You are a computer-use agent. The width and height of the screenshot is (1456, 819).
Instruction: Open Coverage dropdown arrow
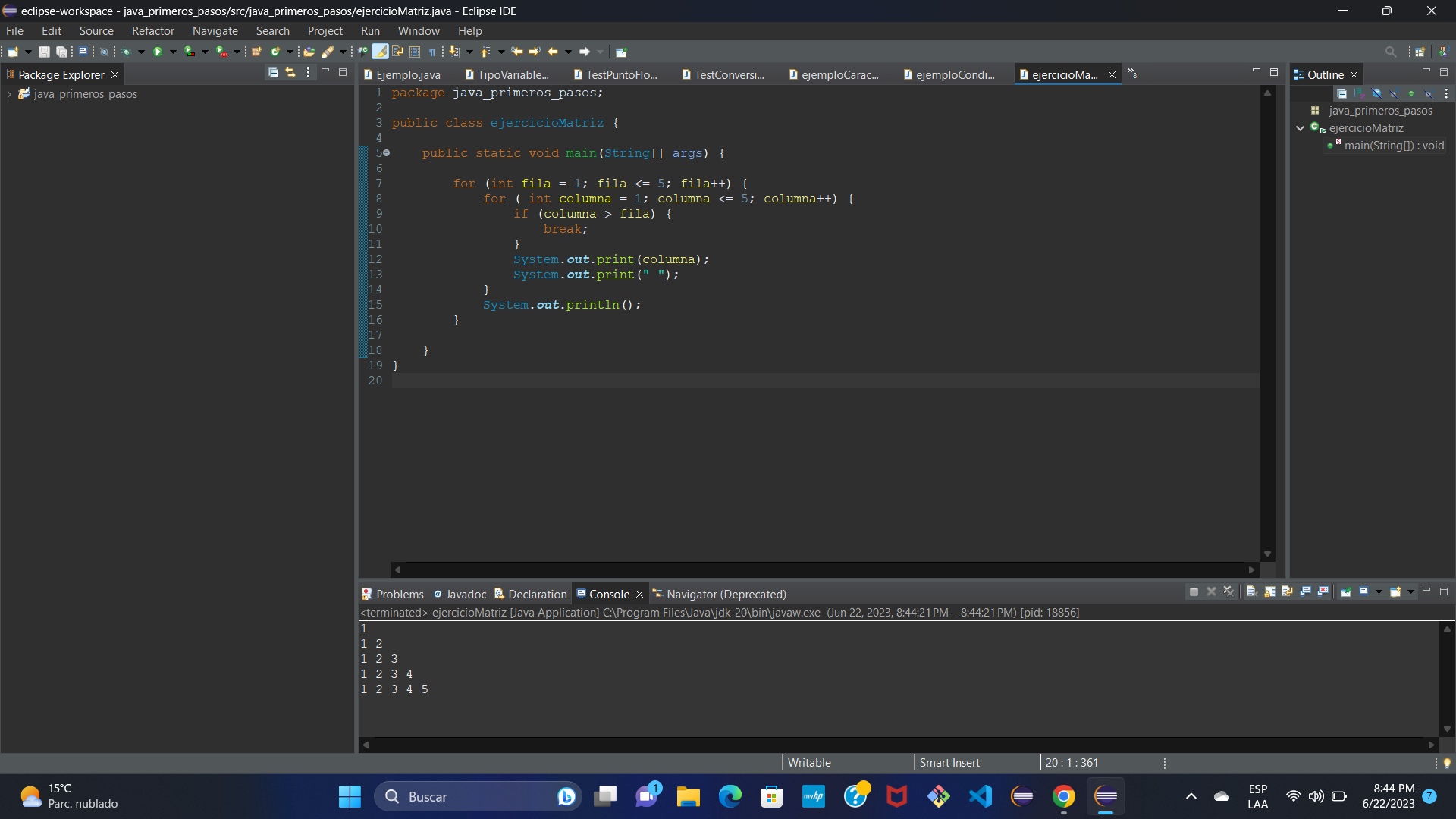click(205, 52)
